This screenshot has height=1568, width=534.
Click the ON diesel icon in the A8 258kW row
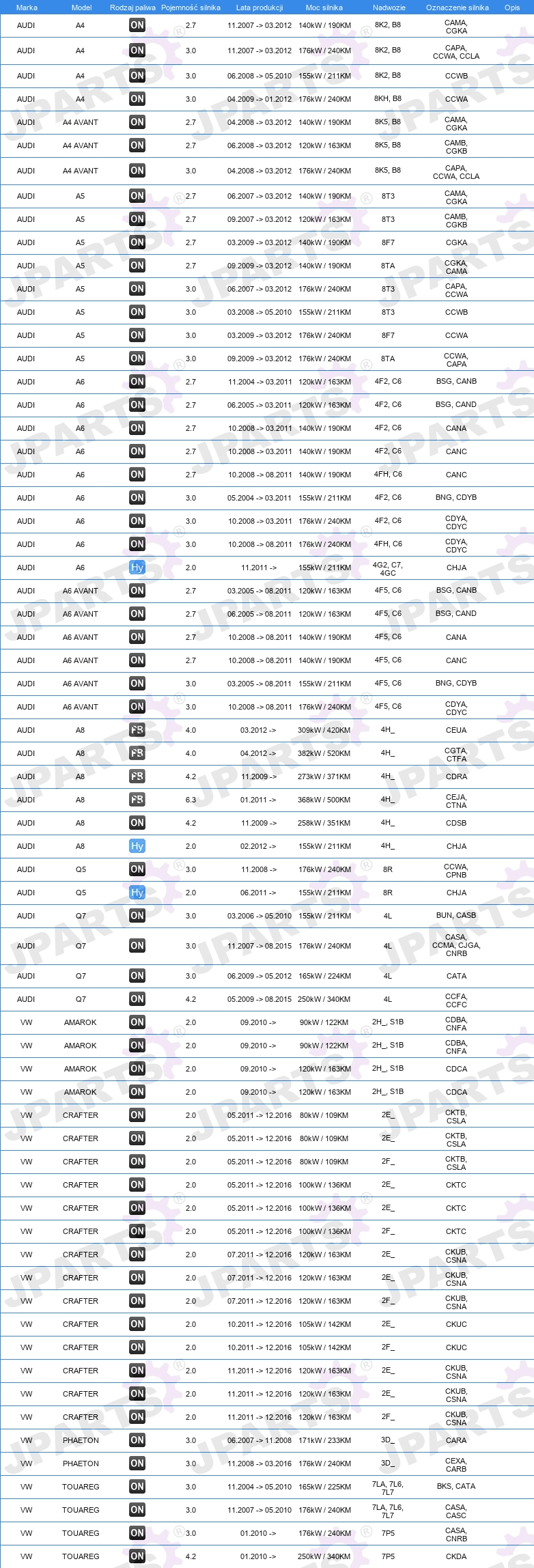[x=137, y=823]
